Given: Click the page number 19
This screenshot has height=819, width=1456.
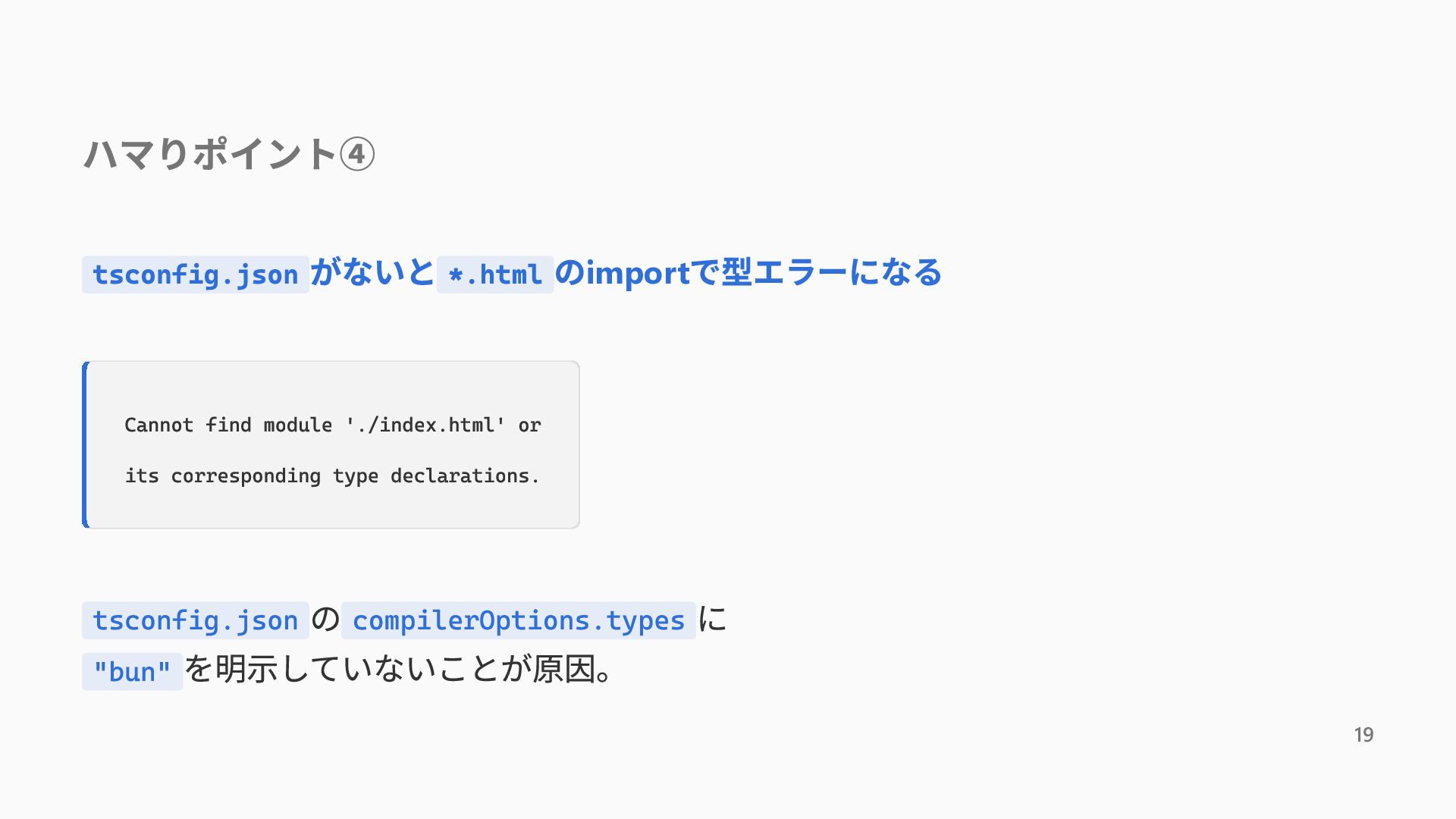Looking at the screenshot, I should (x=1363, y=735).
